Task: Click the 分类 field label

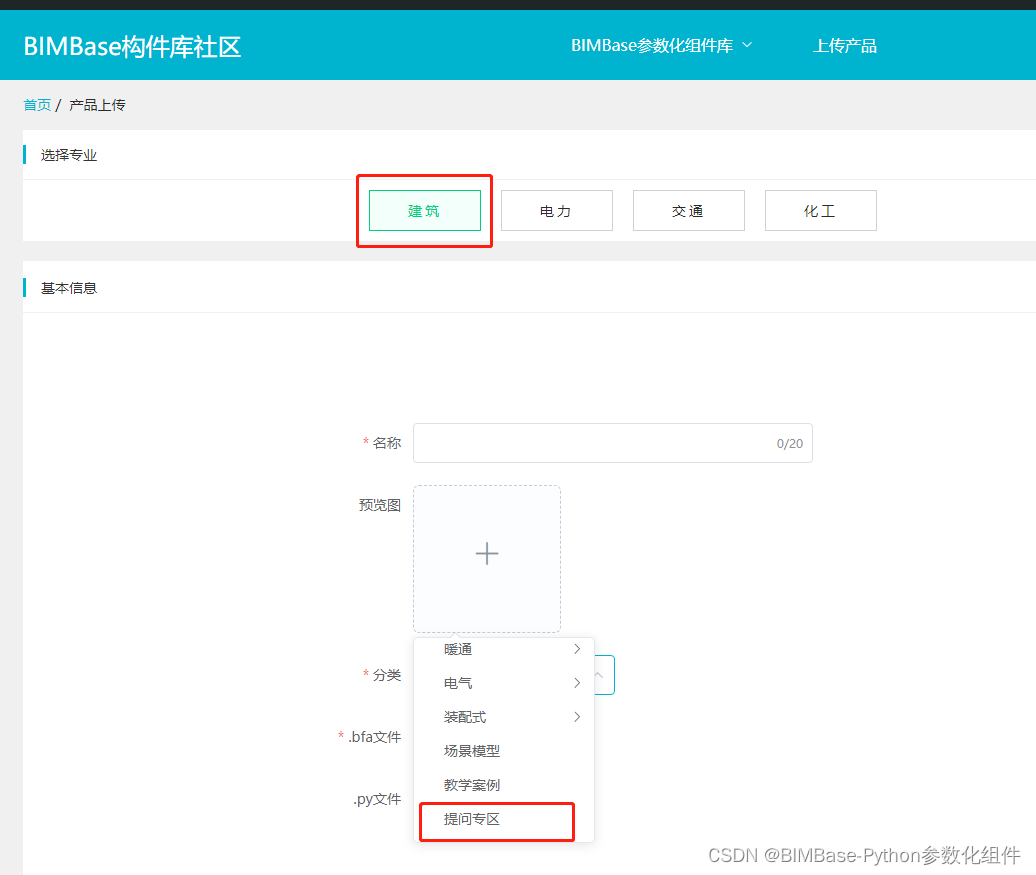Action: coord(387,675)
